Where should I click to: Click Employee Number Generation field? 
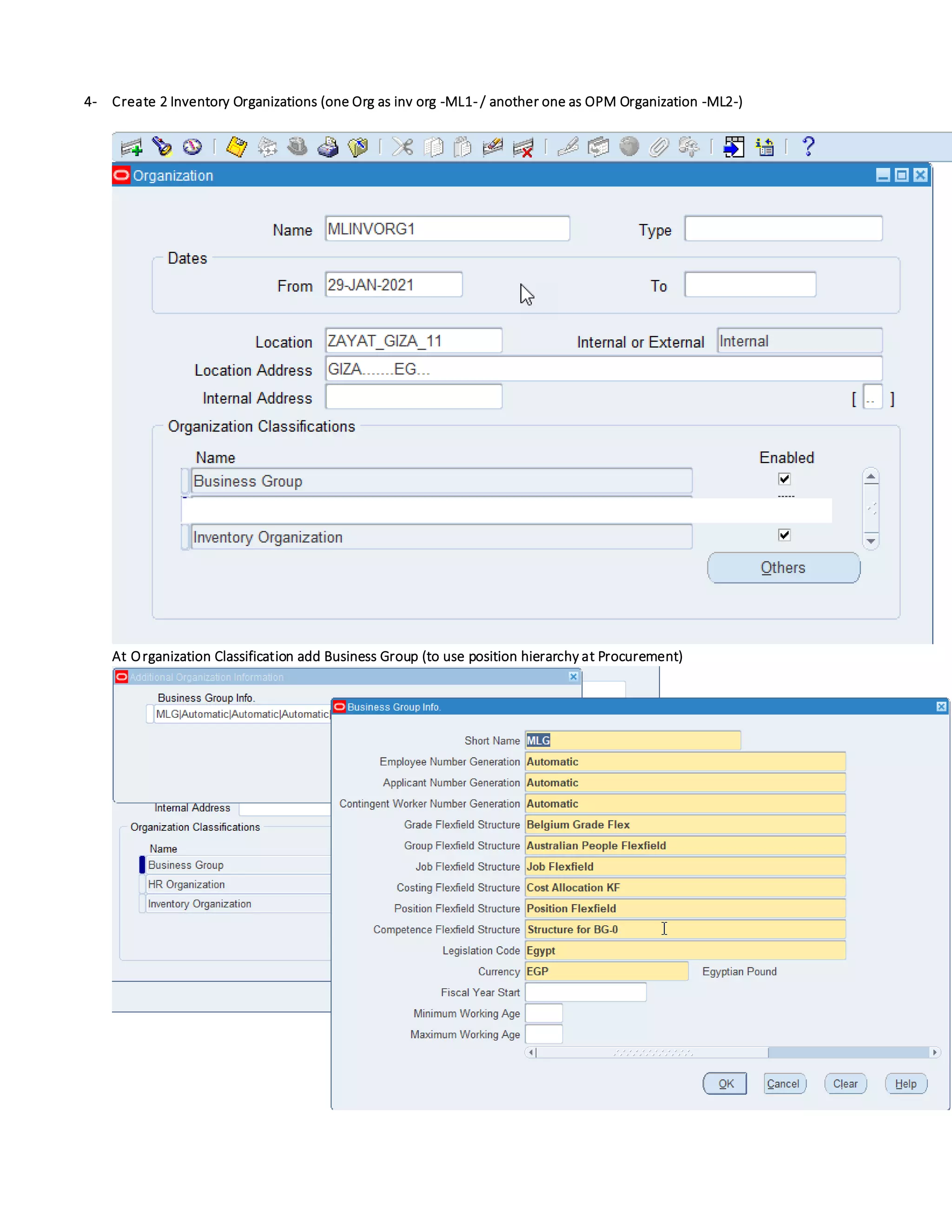(x=685, y=762)
